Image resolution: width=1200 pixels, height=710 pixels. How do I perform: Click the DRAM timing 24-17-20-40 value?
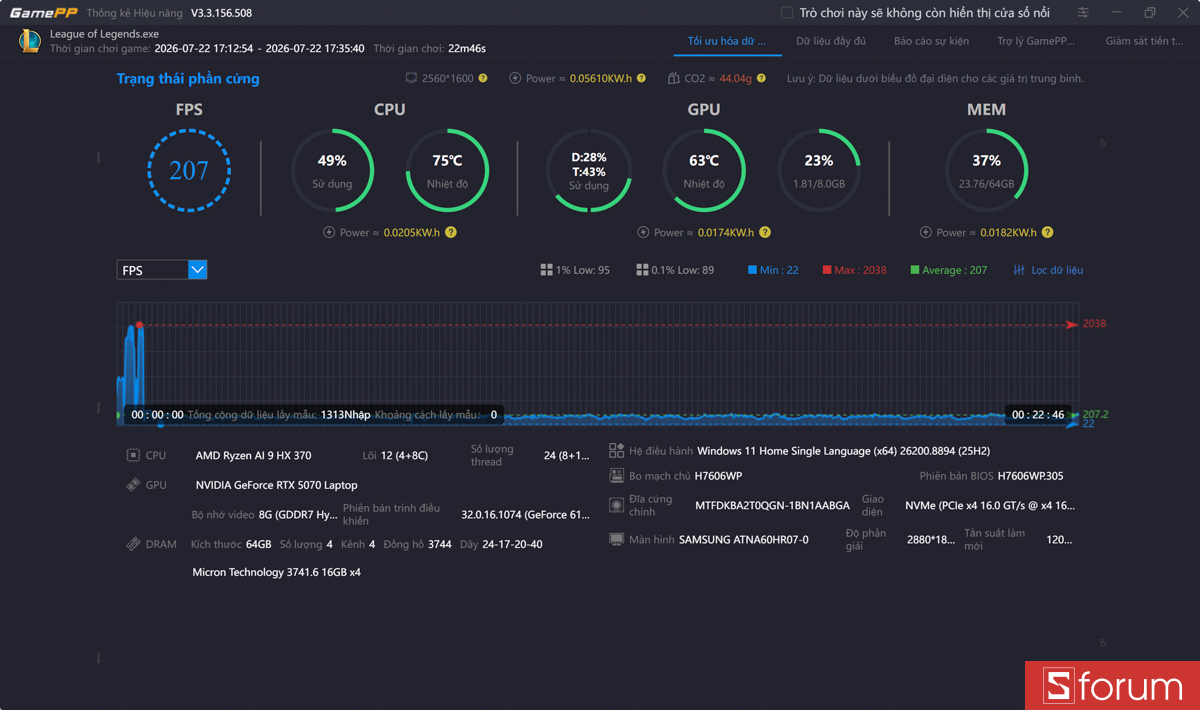click(x=512, y=544)
